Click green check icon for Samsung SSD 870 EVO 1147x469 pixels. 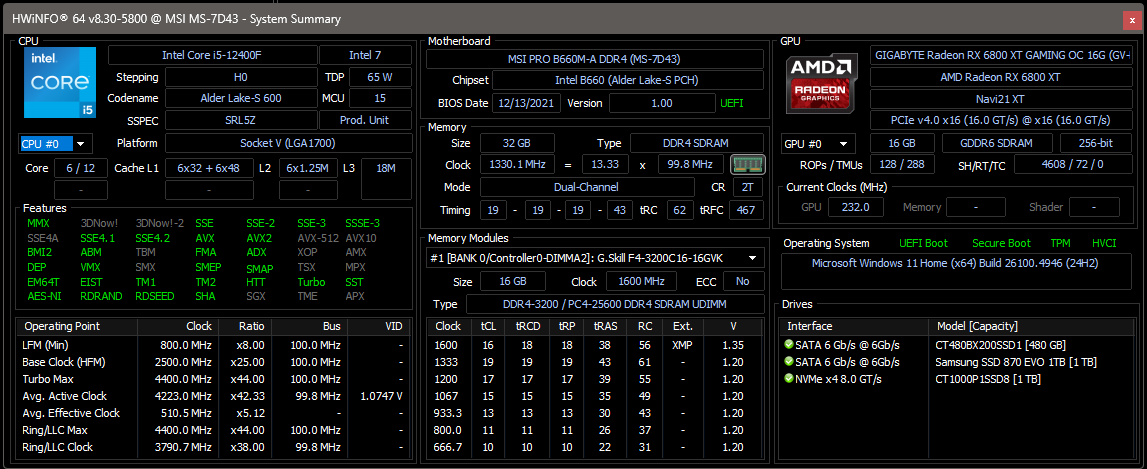tap(789, 361)
